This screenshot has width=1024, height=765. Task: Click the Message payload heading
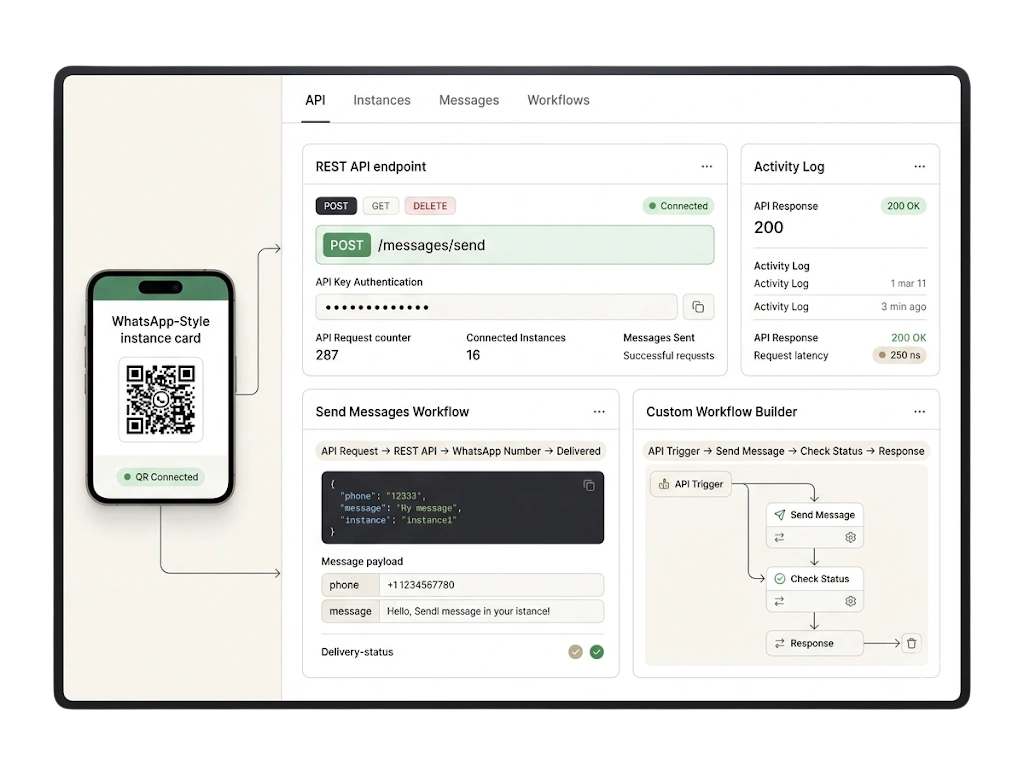tap(362, 561)
